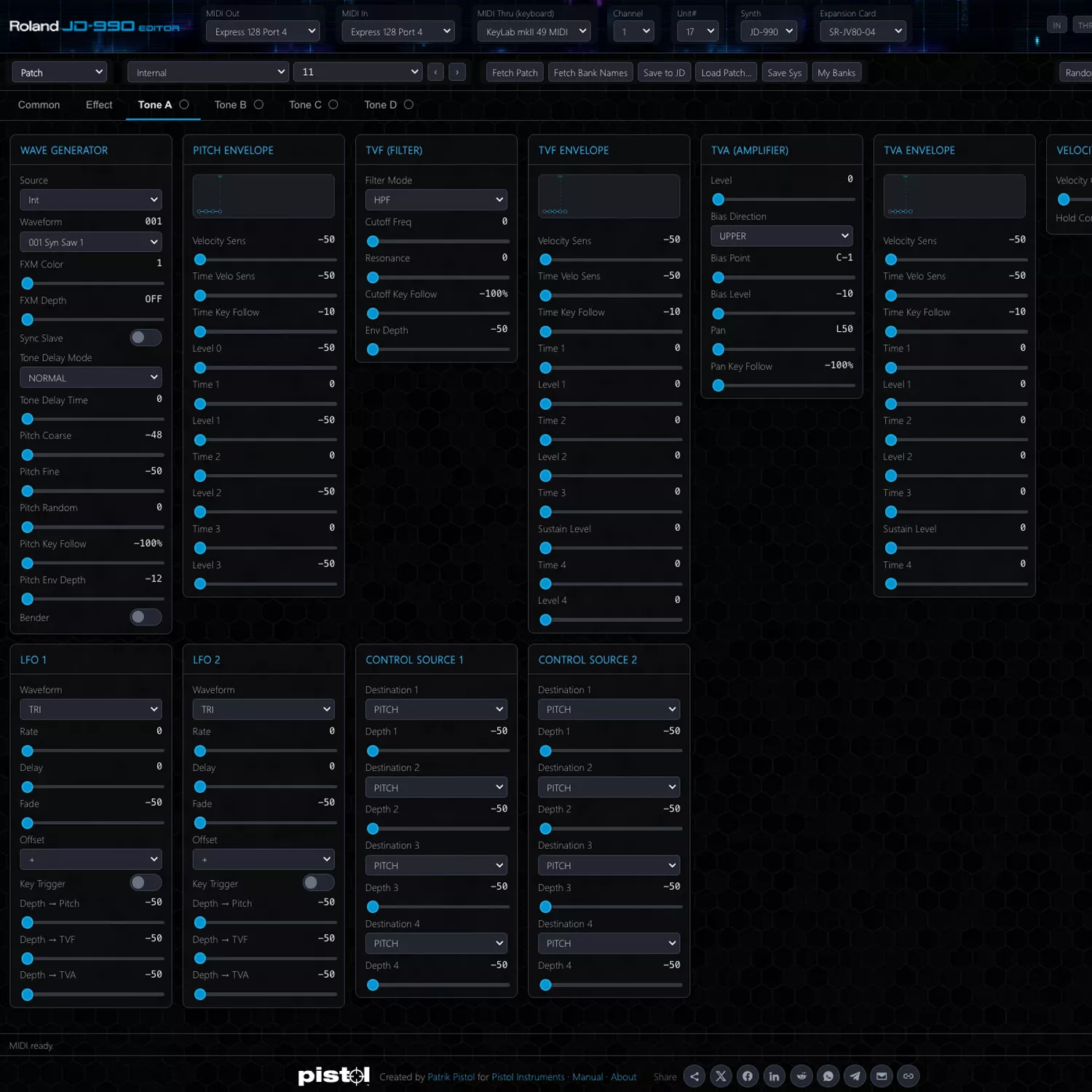Share via WhatsApp
The image size is (1092, 1092).
(828, 1076)
